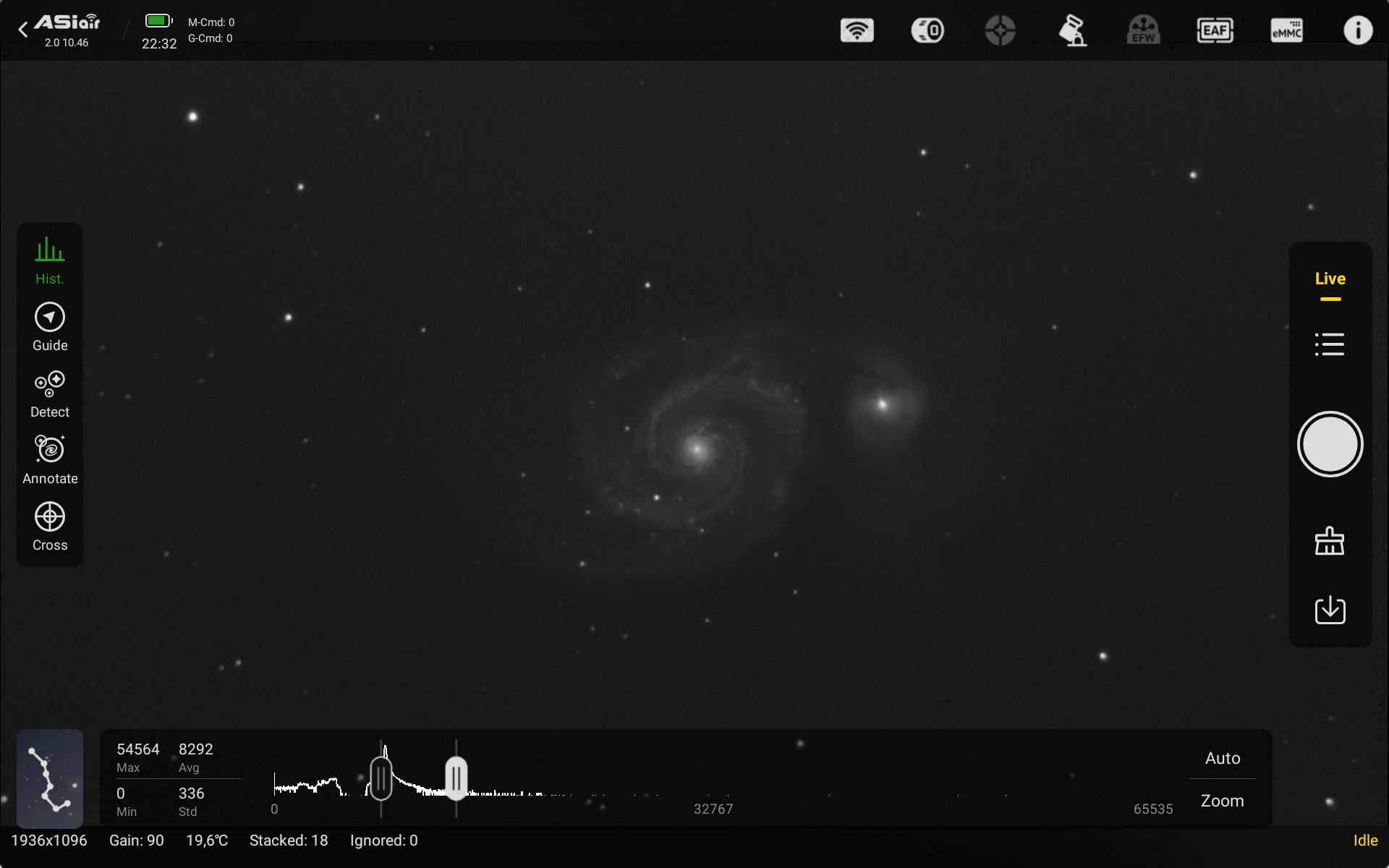1389x868 pixels.
Task: Toggle the Hist. histogram panel
Action: [x=50, y=260]
